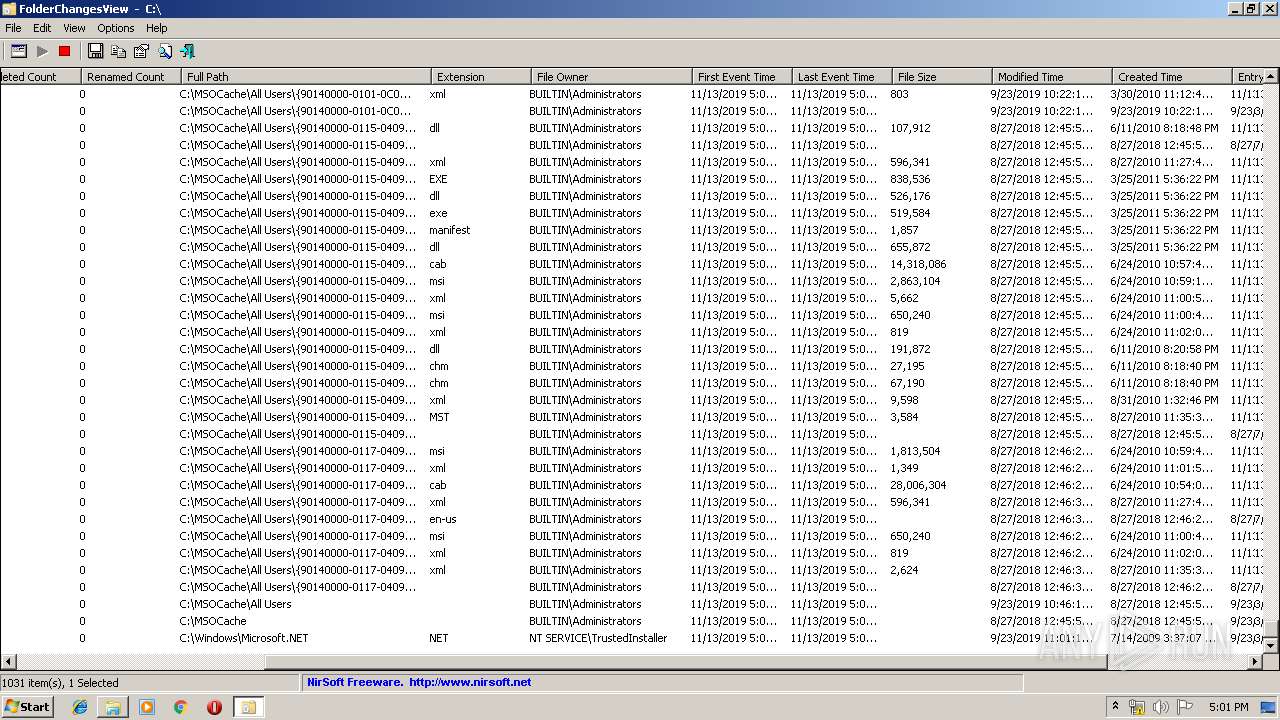Open the View menu
This screenshot has height=720, width=1280.
pyautogui.click(x=74, y=28)
